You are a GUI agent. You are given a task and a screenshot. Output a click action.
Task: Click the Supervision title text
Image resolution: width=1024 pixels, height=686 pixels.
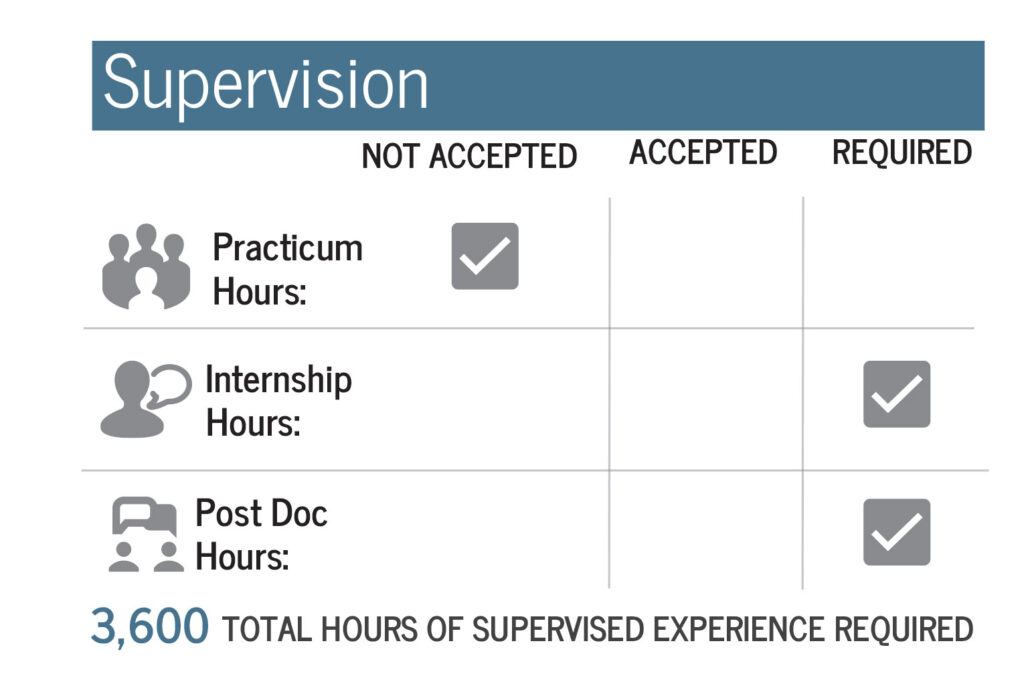click(x=265, y=84)
